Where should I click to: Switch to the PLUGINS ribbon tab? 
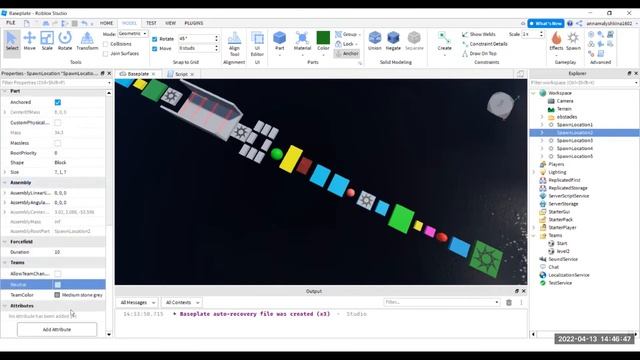(193, 23)
